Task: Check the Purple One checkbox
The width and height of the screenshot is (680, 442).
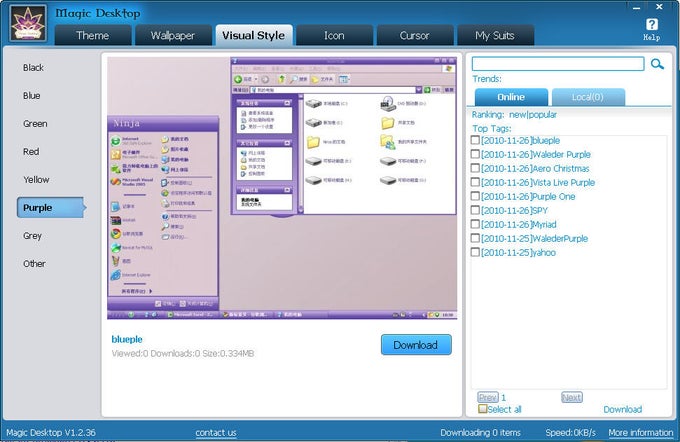Action: click(475, 196)
